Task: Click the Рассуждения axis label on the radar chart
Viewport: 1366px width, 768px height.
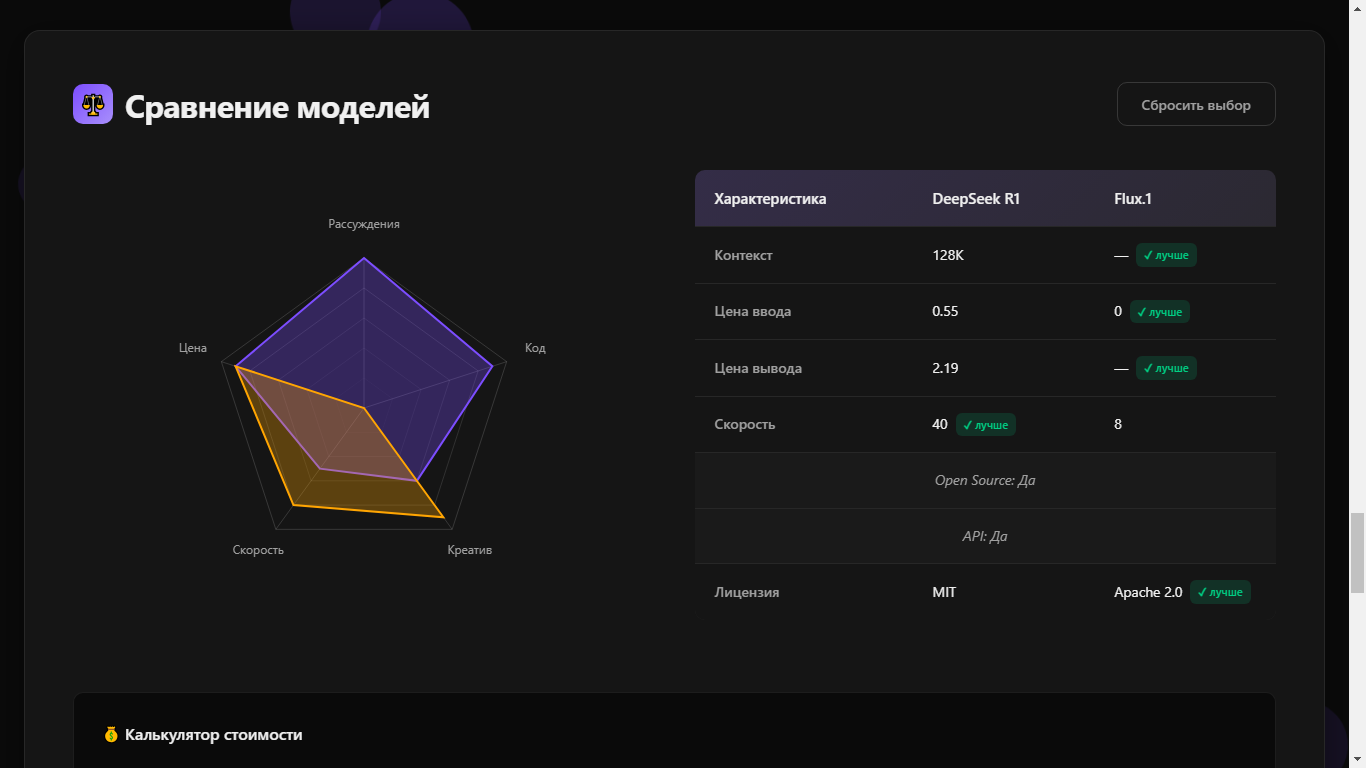Action: coord(364,224)
